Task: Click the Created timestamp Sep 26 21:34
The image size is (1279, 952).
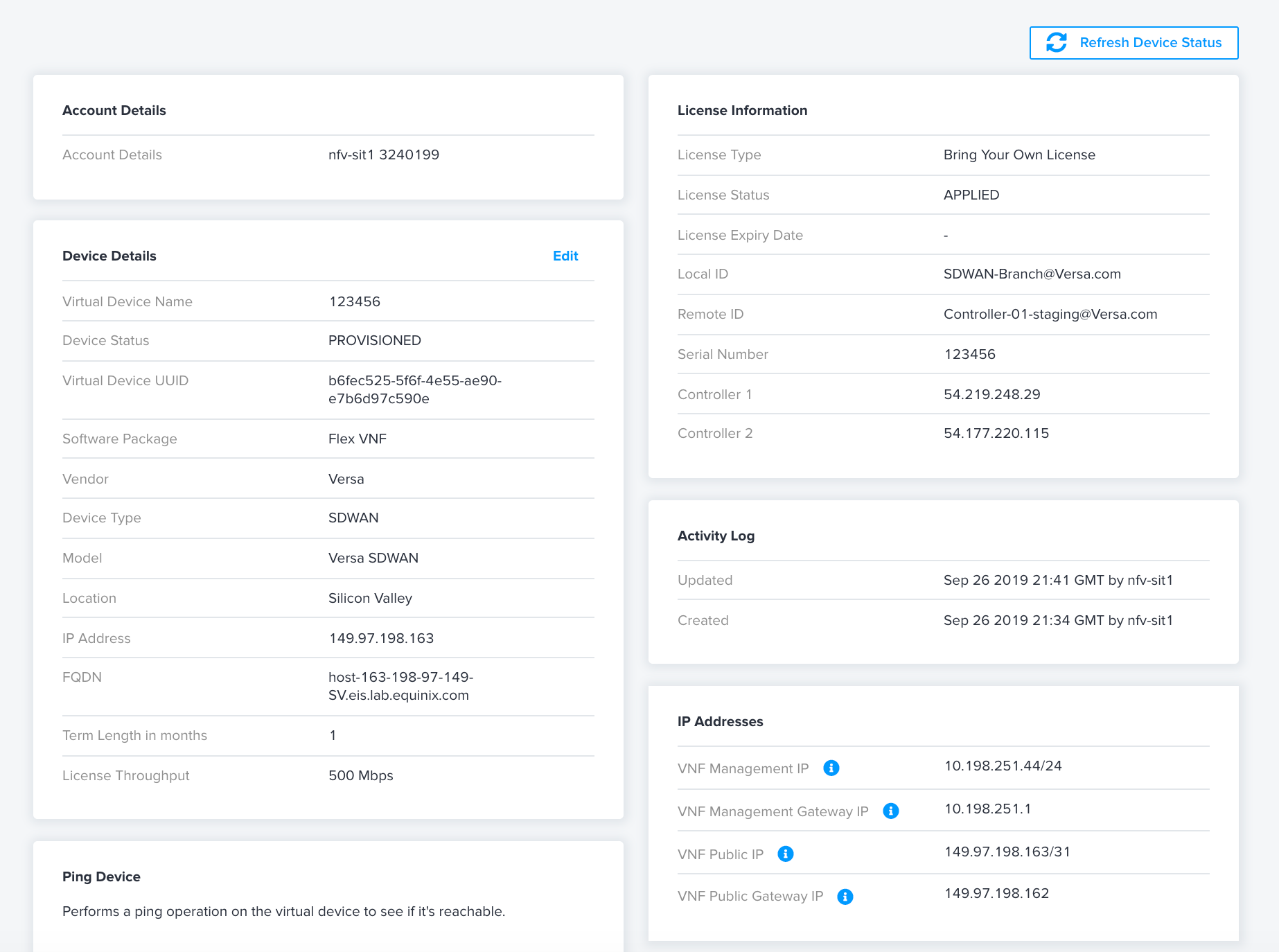Action: click(x=1059, y=620)
